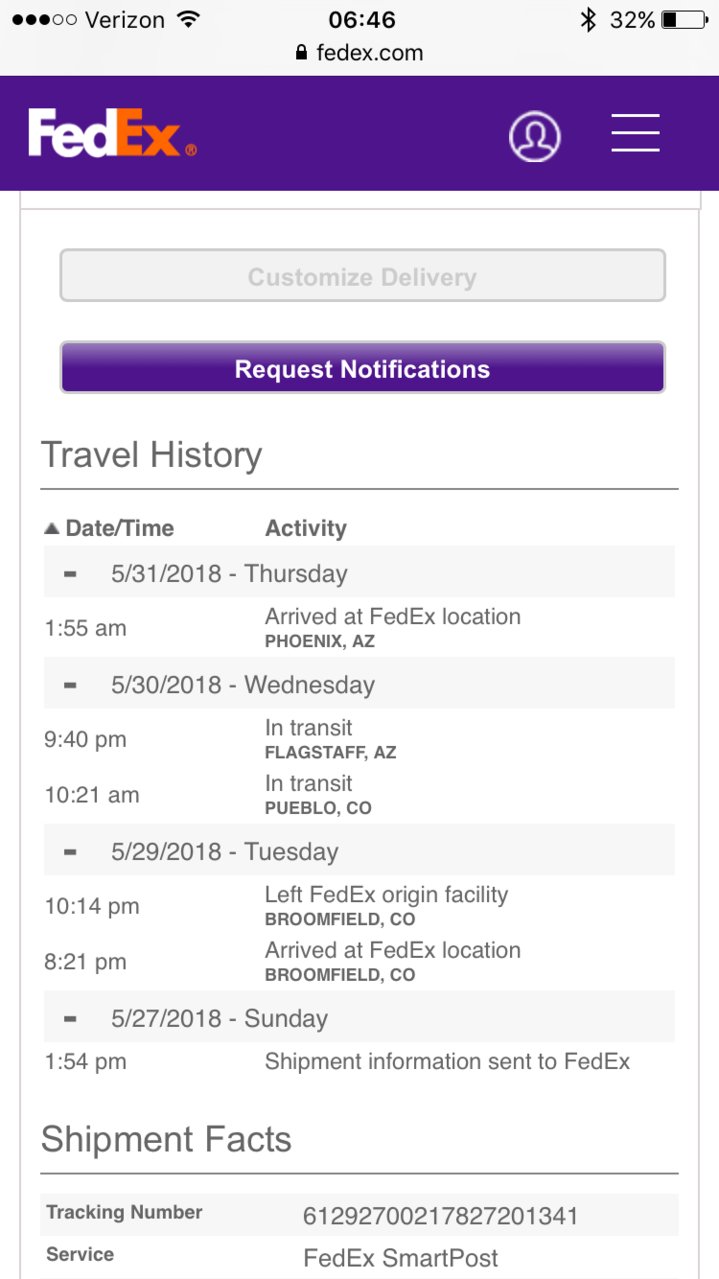Collapse the 5/29/2018 Tuesday section
Image resolution: width=719 pixels, height=1279 pixels.
[x=70, y=852]
